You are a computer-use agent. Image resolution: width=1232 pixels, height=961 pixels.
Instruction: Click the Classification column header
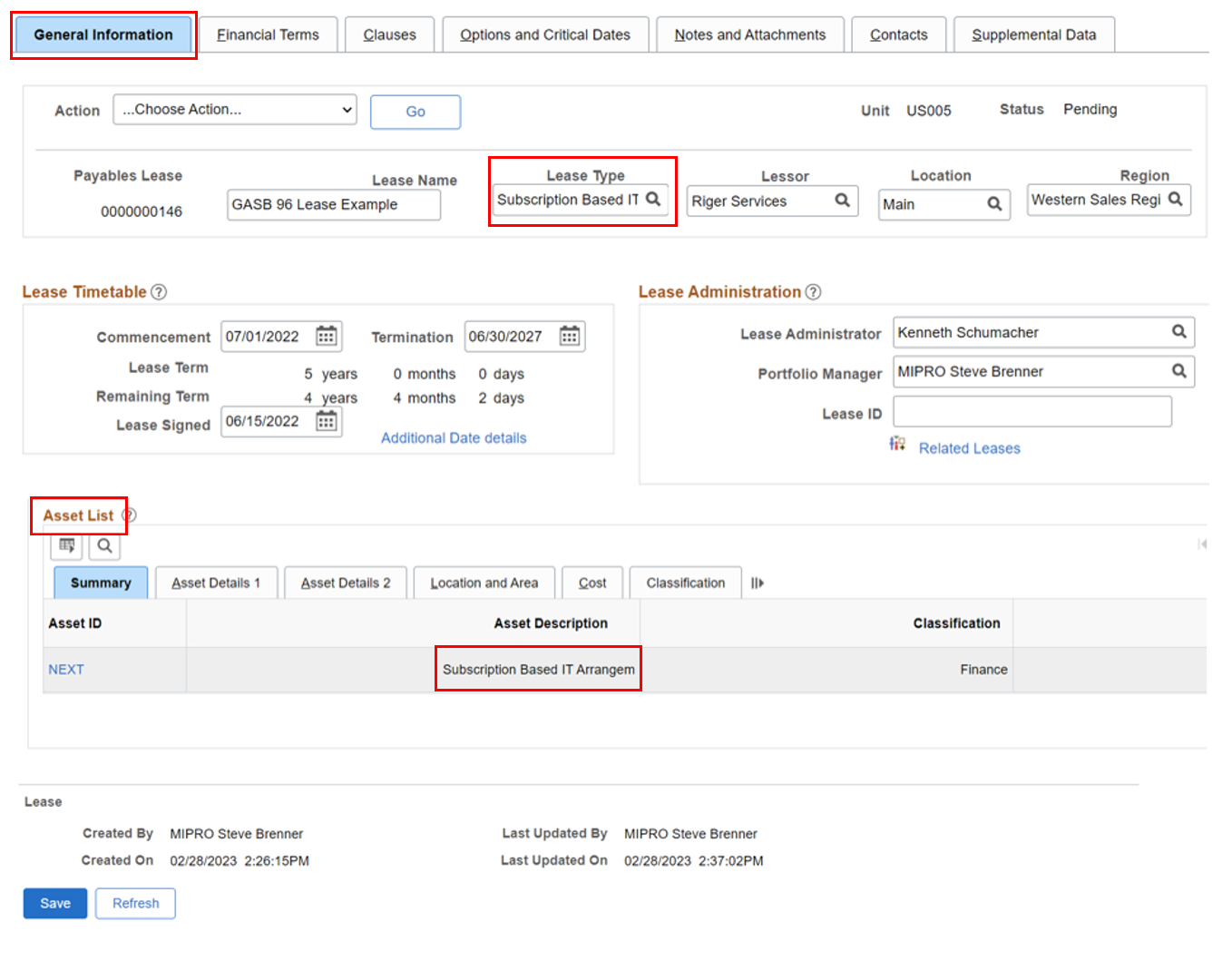(x=957, y=623)
